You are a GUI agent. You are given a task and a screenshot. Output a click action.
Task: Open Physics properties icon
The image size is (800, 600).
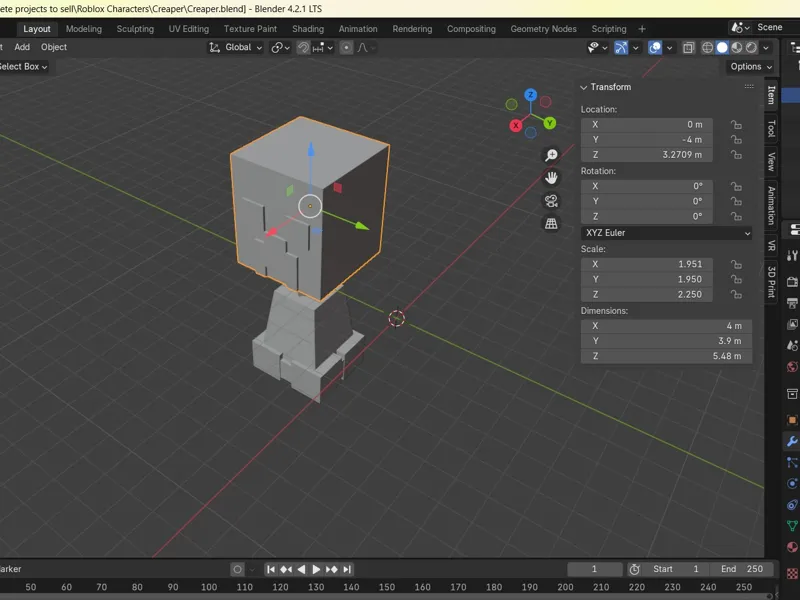[x=792, y=484]
